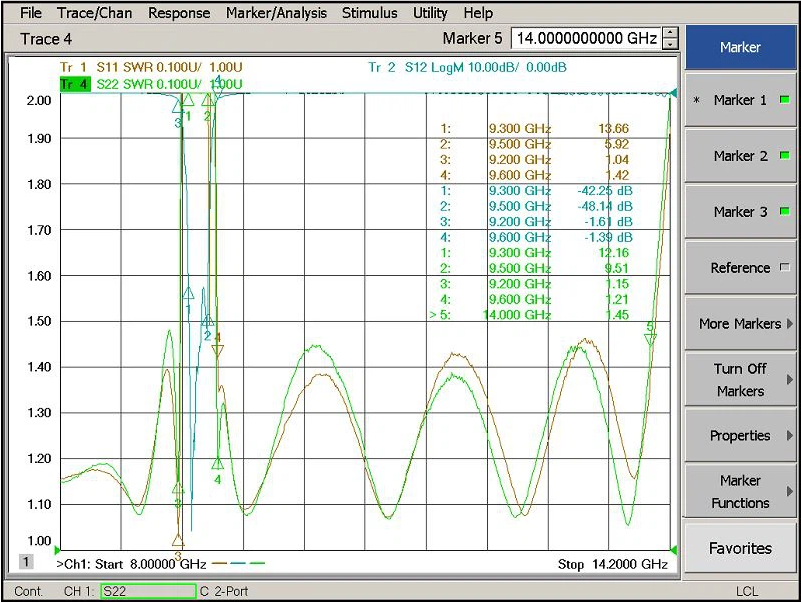
Task: Increment Marker 5 frequency with up arrow
Action: [x=670, y=33]
